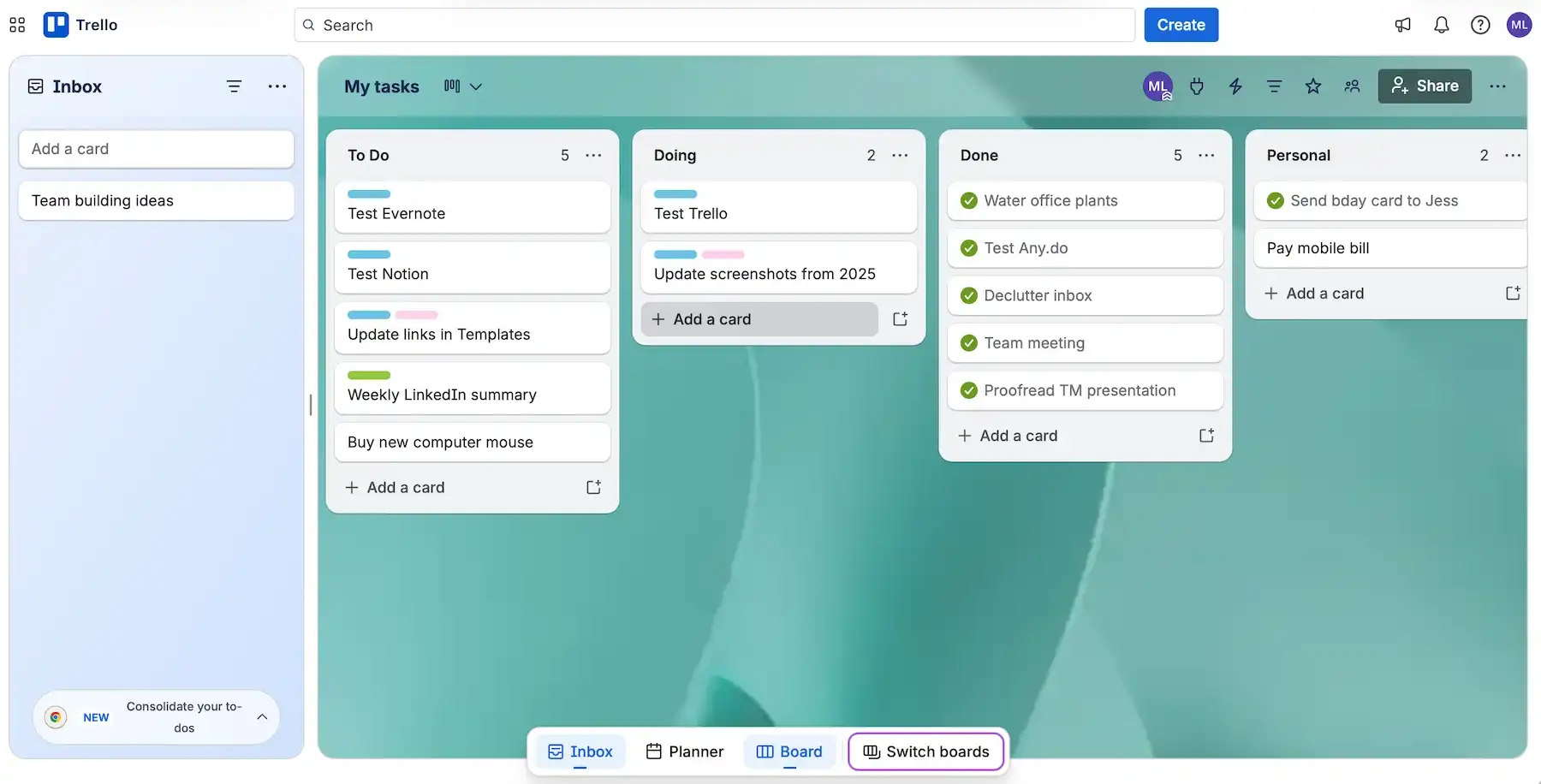The height and width of the screenshot is (784, 1541).
Task: Open Inbox panel more options menu
Action: point(277,86)
